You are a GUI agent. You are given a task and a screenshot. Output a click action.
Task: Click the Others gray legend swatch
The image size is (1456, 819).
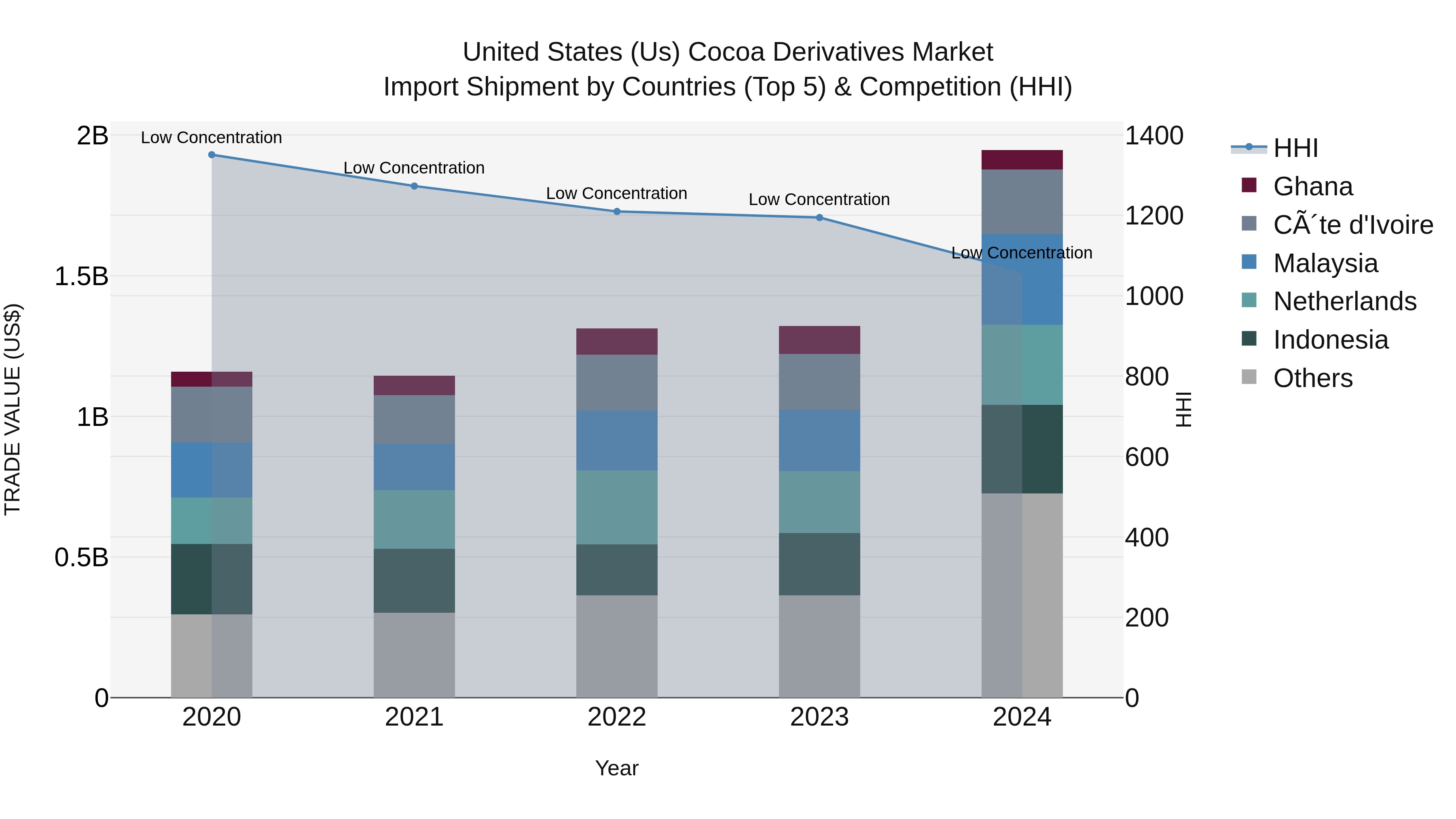click(x=1249, y=377)
